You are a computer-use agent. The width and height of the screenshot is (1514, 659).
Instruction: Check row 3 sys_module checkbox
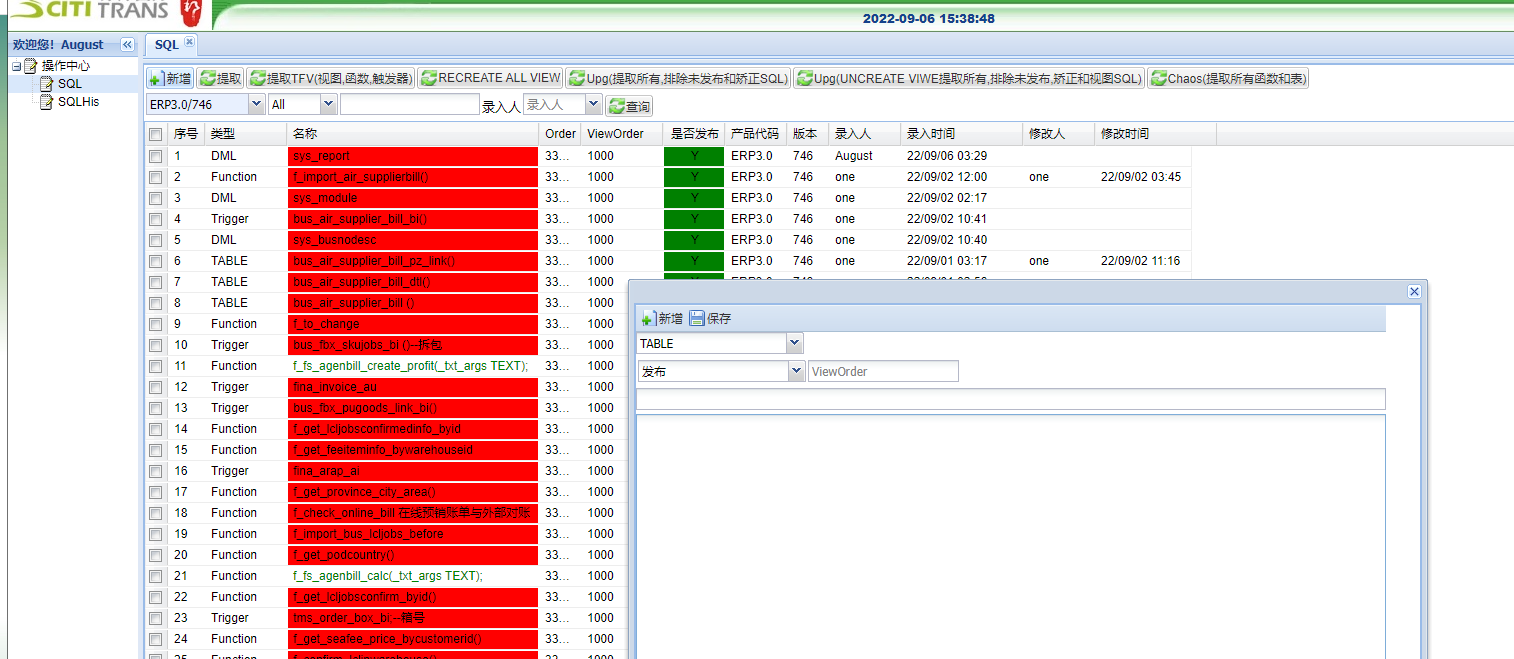pyautogui.click(x=155, y=198)
